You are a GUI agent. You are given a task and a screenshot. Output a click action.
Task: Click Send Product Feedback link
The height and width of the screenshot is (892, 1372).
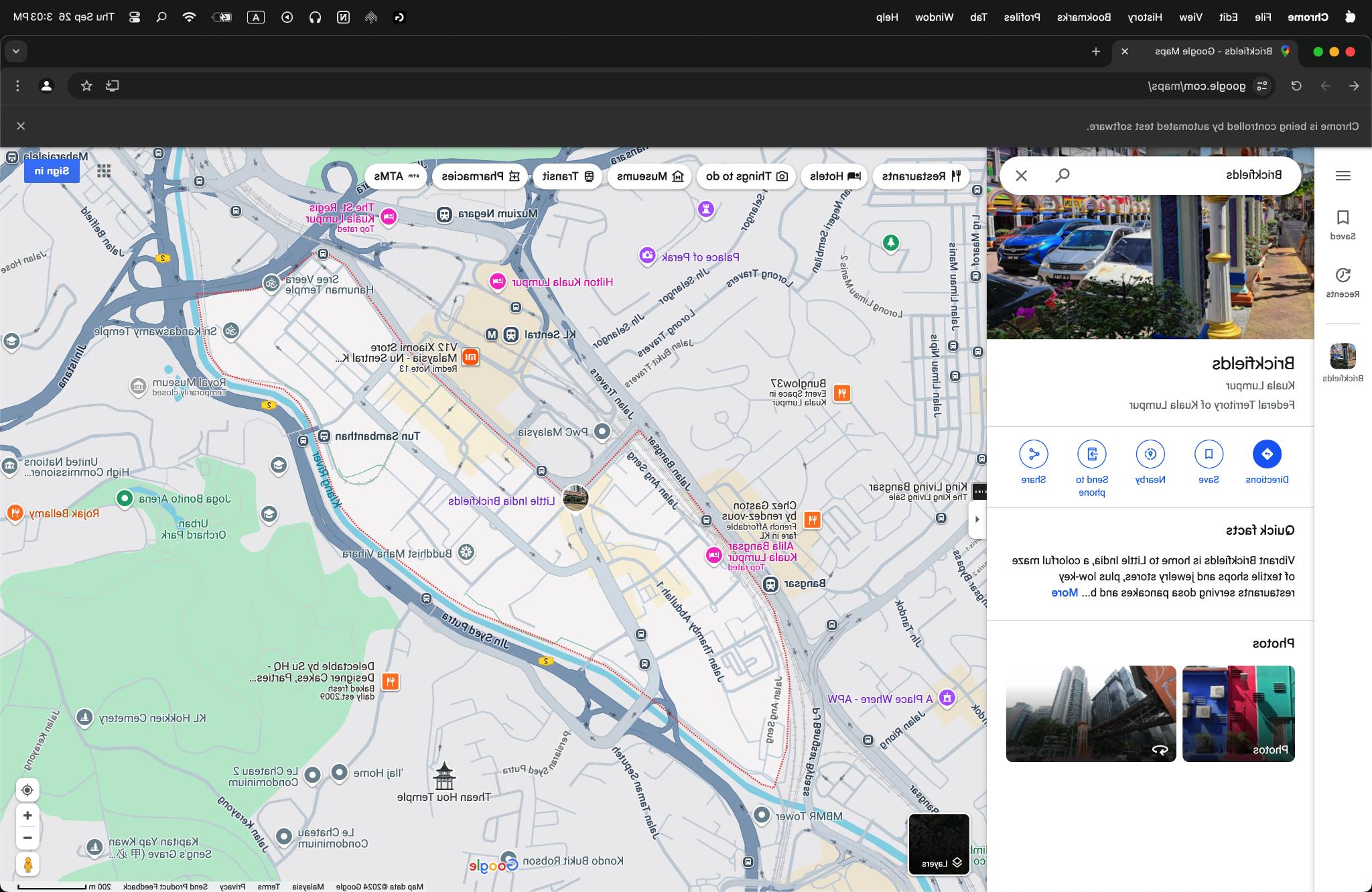click(x=165, y=887)
